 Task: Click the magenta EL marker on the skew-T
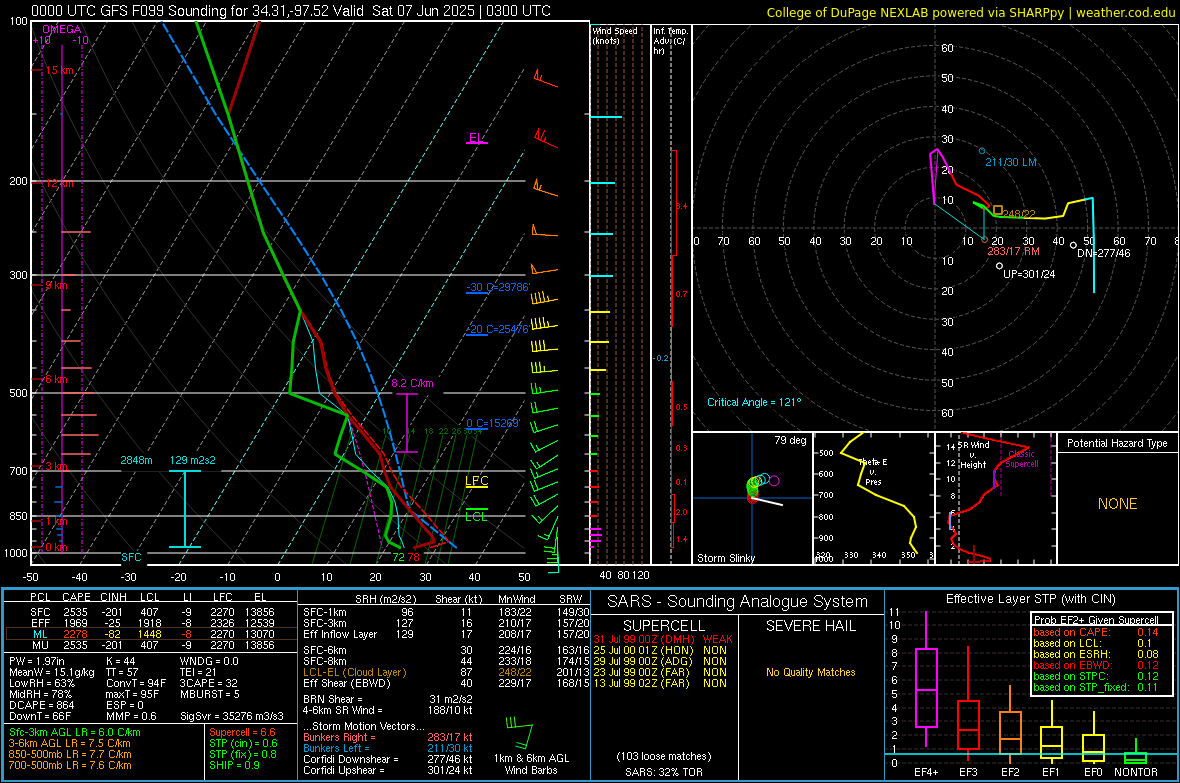tap(476, 139)
